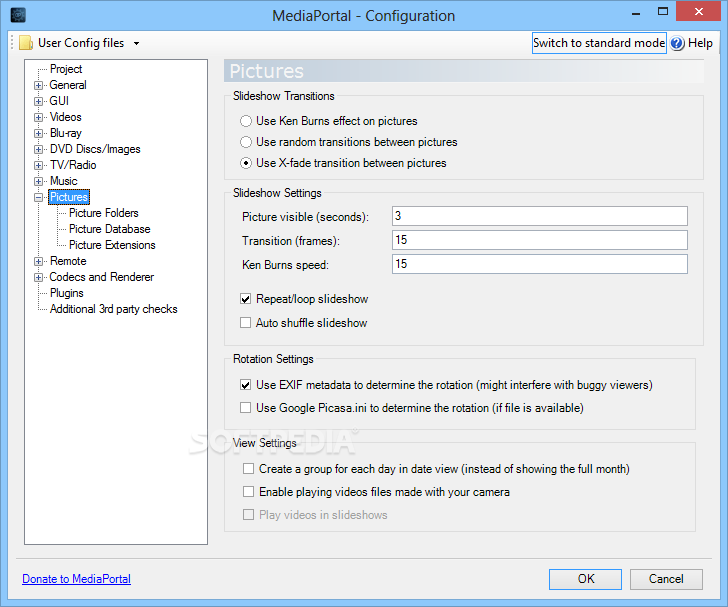Select Plugins in the settings tree
Viewport: 728px width, 607px height.
67,293
